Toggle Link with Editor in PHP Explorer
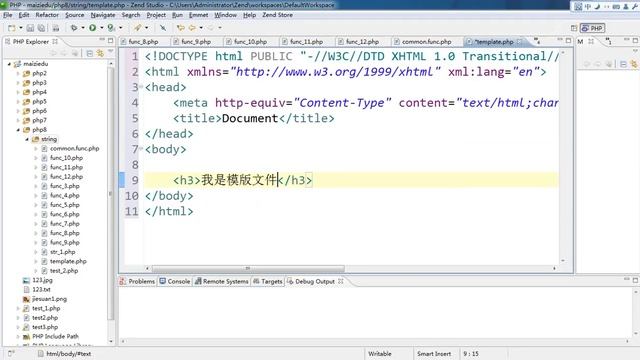Image resolution: width=640 pixels, height=360 pixels. tap(100, 53)
